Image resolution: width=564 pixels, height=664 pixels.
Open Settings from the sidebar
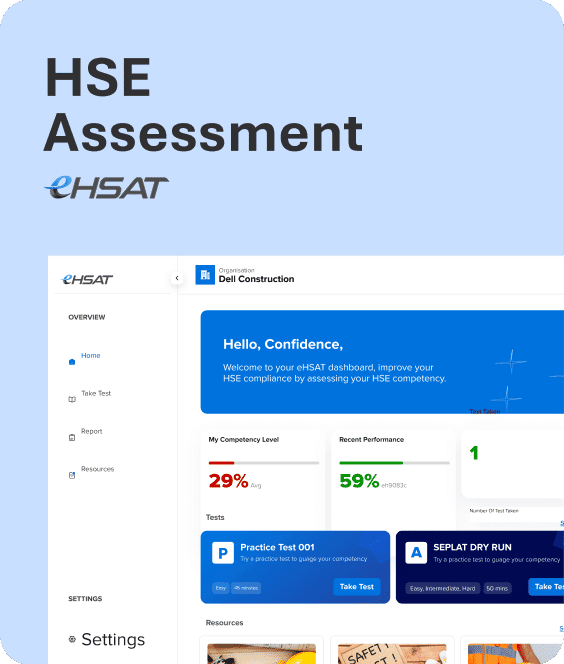113,639
